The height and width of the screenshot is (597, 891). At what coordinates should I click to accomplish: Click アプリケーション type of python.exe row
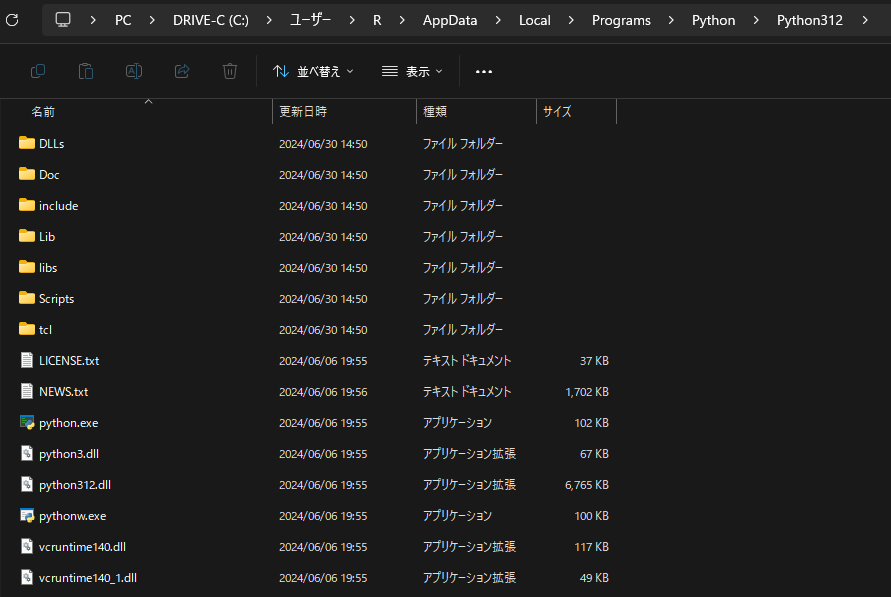click(x=457, y=423)
